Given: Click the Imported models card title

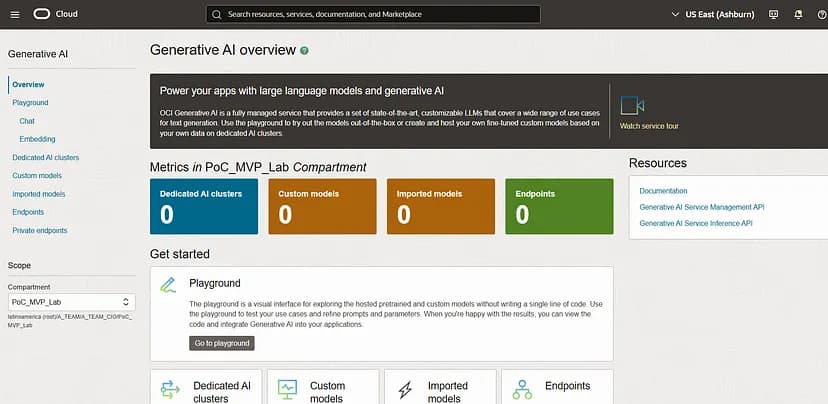Looking at the screenshot, I should tap(448, 392).
